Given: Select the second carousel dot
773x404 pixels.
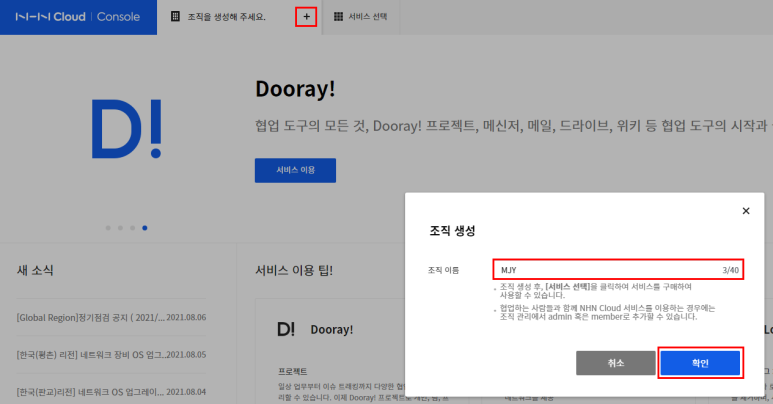Looking at the screenshot, I should click(x=120, y=228).
